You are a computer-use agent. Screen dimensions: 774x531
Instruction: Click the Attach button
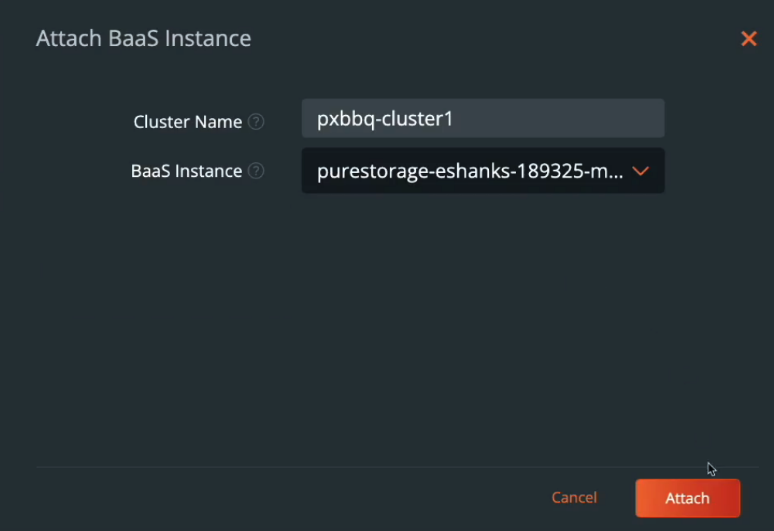coord(688,498)
